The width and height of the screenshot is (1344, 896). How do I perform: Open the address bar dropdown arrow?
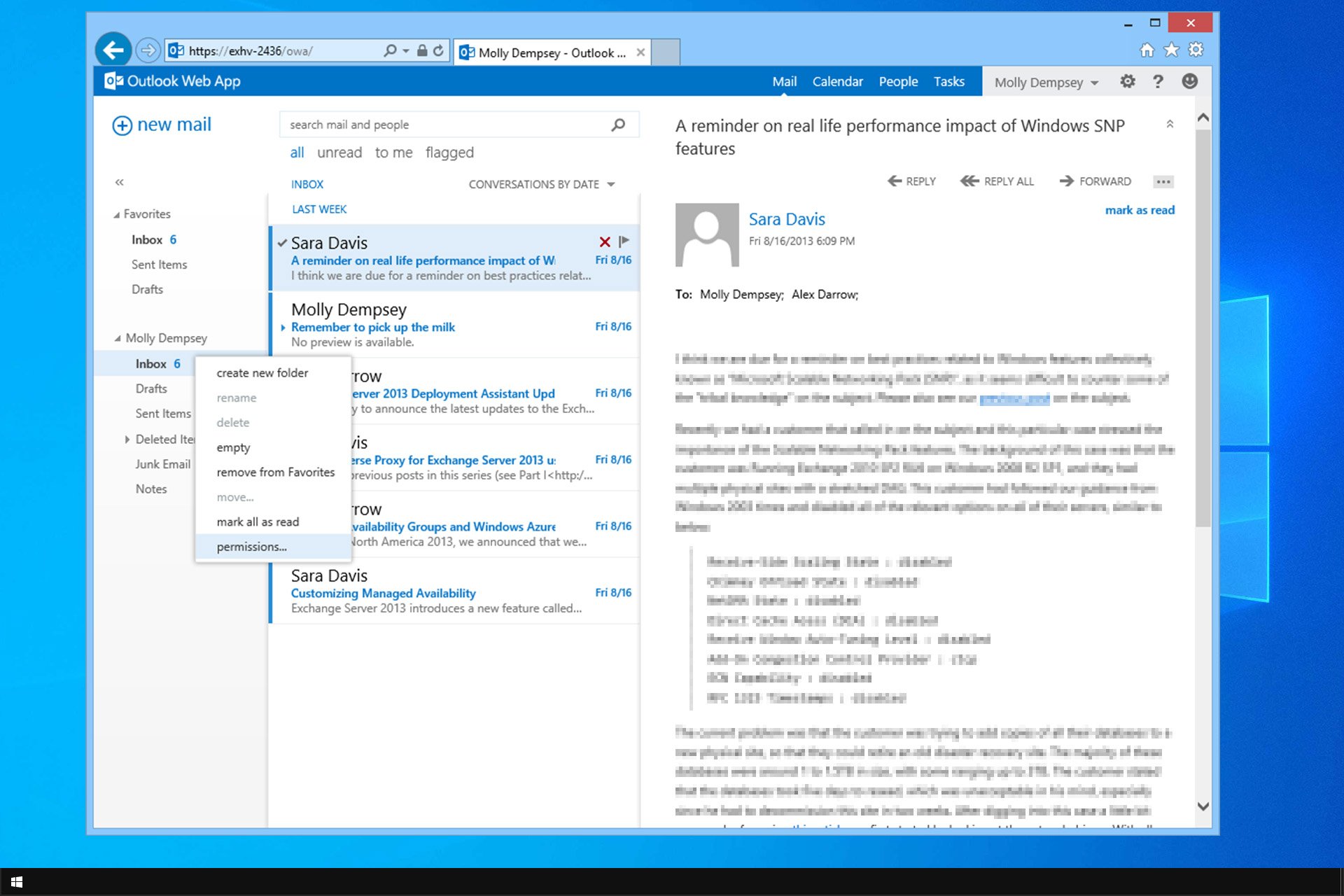[x=406, y=51]
